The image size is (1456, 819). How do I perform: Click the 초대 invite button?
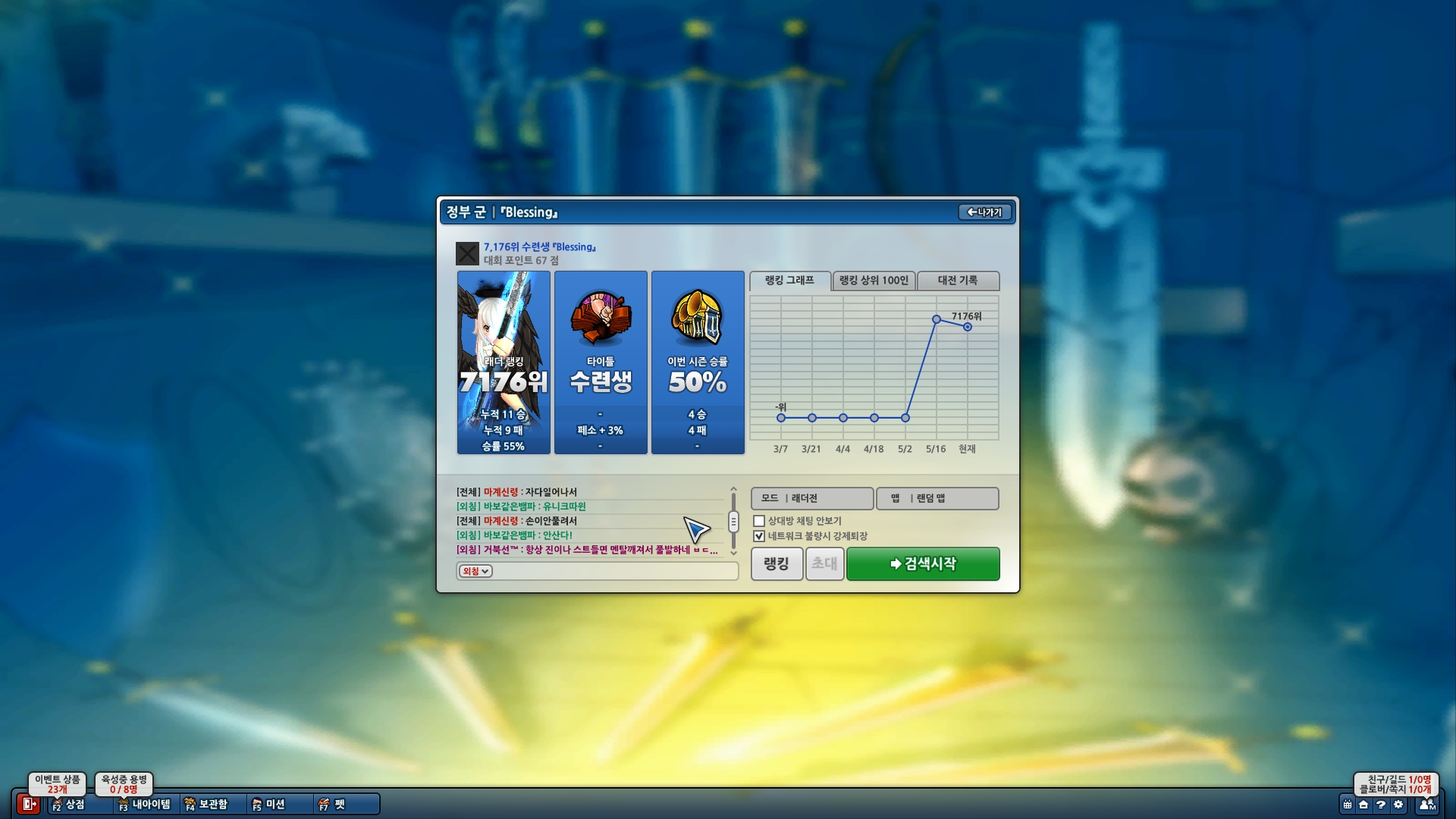824,563
